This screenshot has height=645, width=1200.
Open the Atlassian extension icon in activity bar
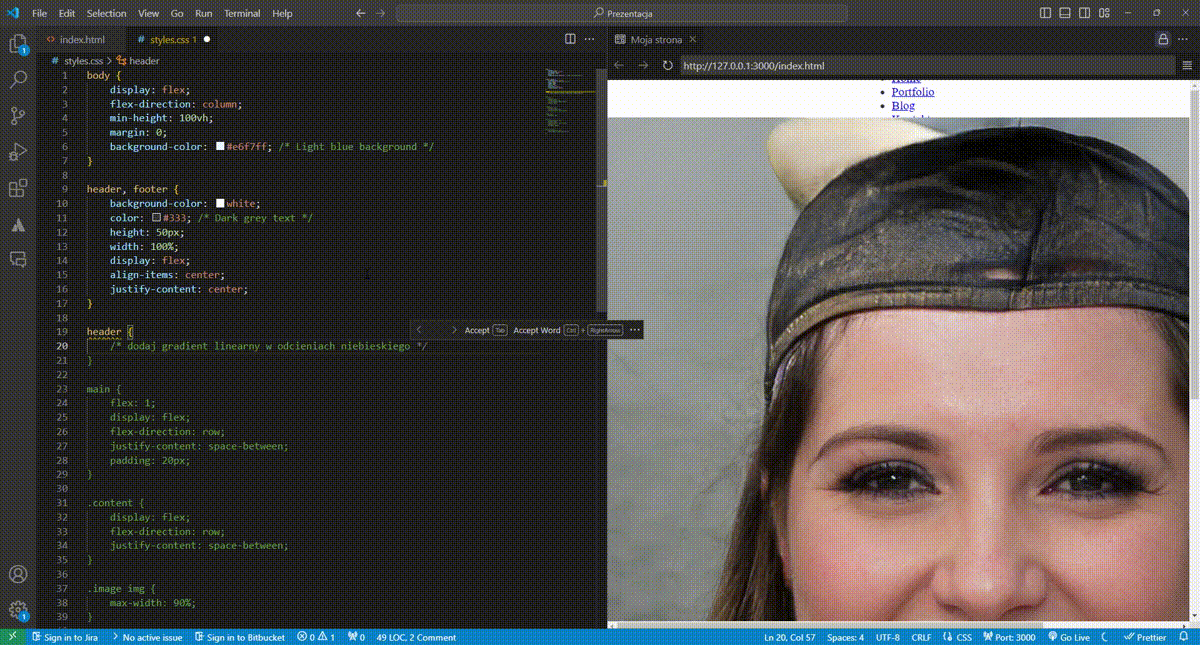[x=18, y=224]
